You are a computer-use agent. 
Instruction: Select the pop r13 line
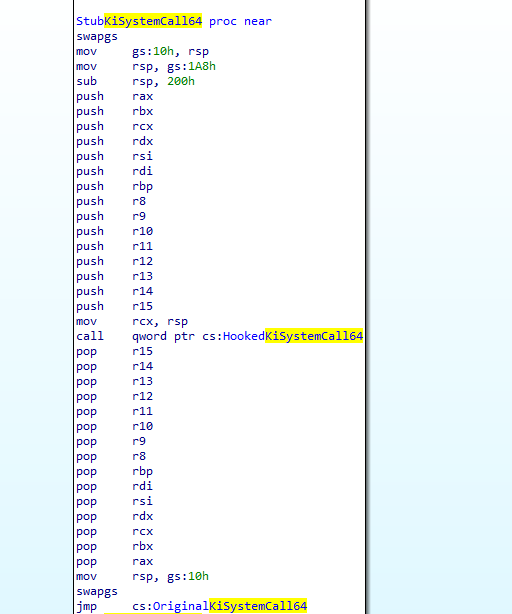pos(114,381)
